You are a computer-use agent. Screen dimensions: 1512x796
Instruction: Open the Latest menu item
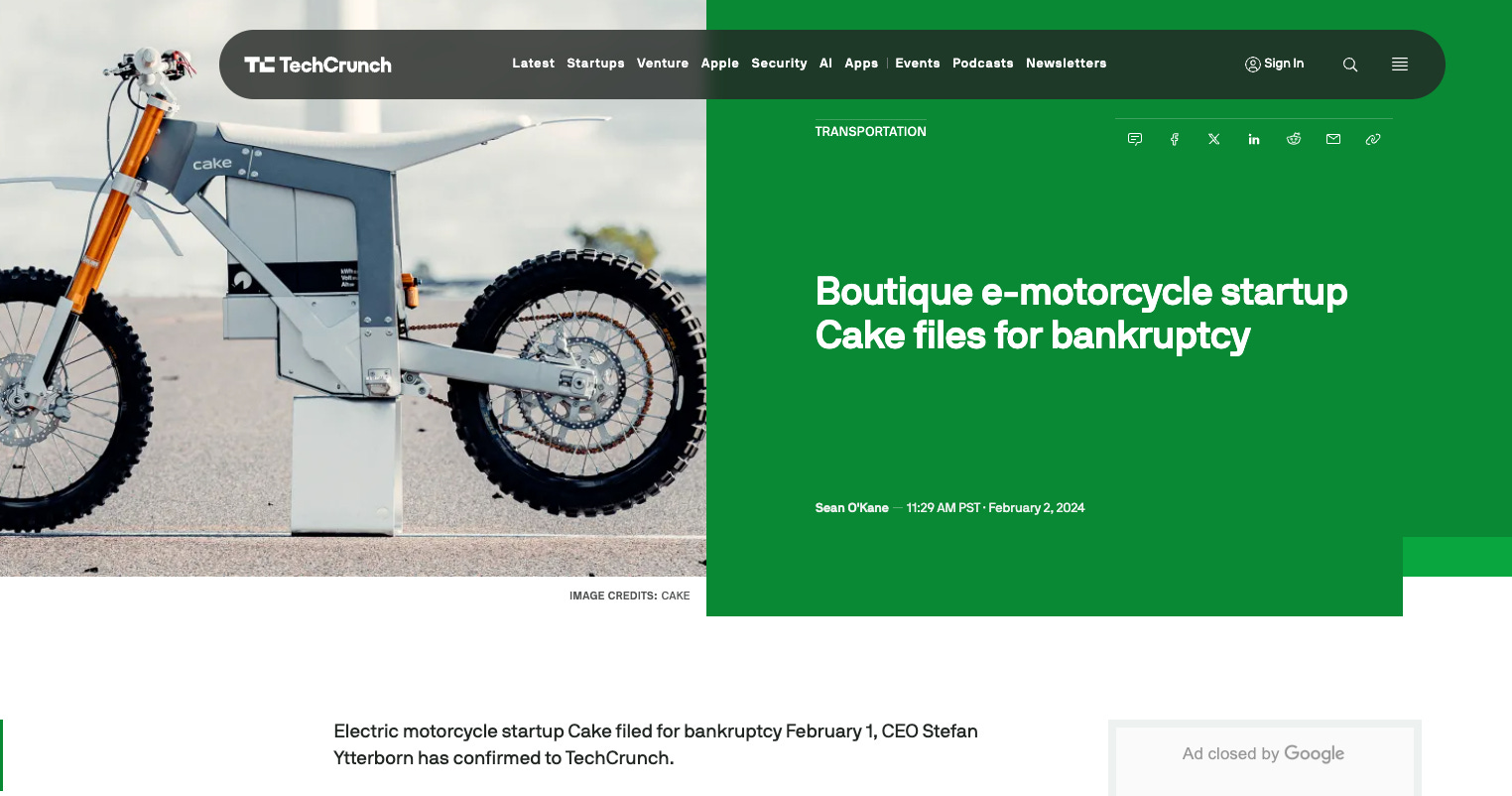533,64
